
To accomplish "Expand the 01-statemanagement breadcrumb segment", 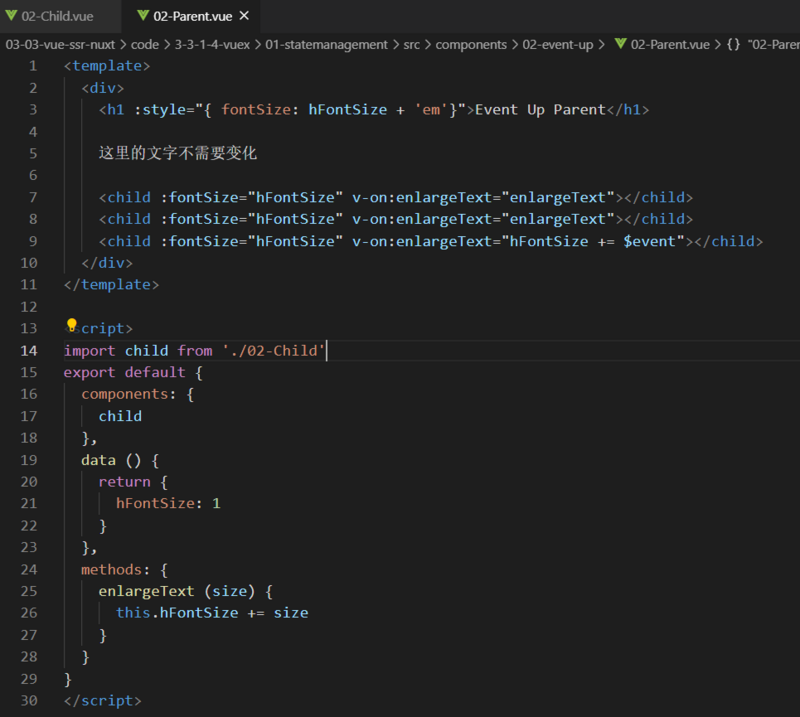I will [327, 45].
